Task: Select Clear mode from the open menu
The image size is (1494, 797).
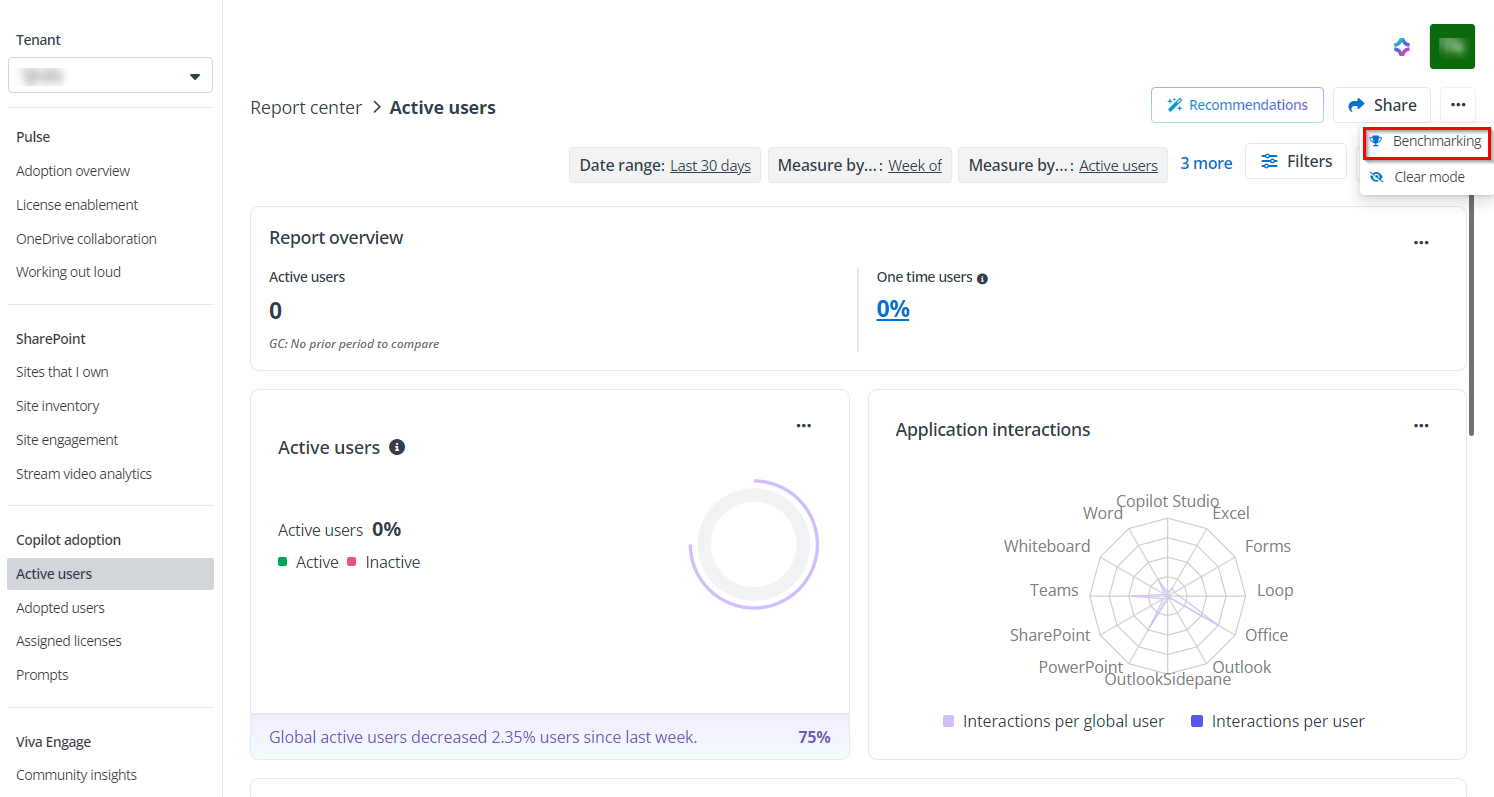Action: point(1428,176)
